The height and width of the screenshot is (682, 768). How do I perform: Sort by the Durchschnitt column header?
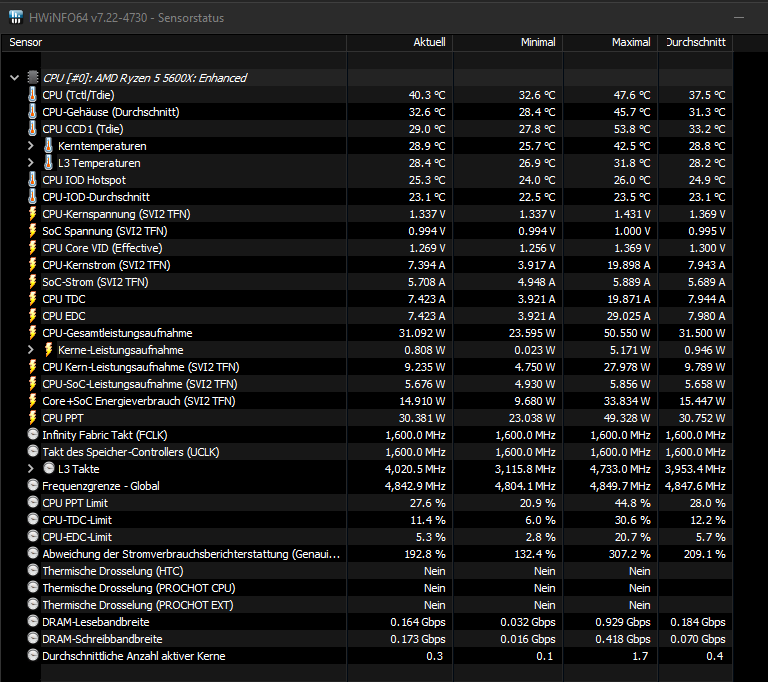696,43
